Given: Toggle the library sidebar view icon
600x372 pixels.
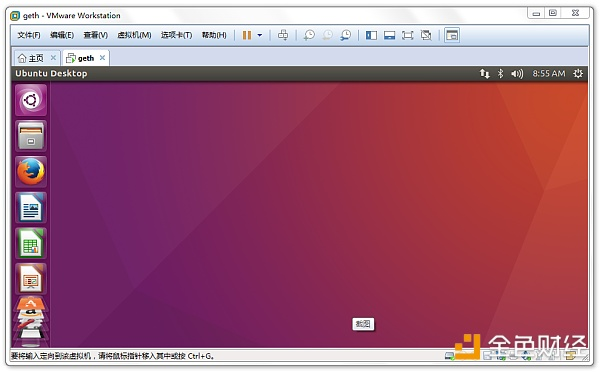Looking at the screenshot, I should (371, 36).
